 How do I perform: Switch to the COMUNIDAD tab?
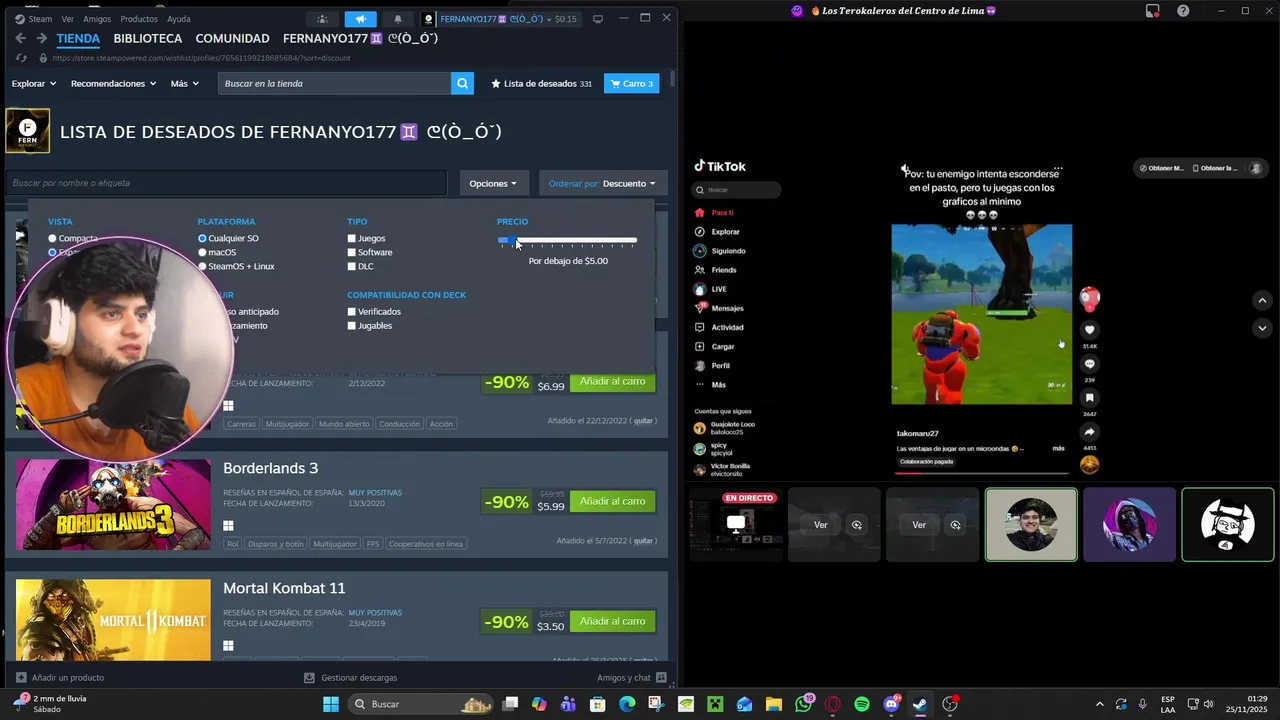pyautogui.click(x=232, y=38)
